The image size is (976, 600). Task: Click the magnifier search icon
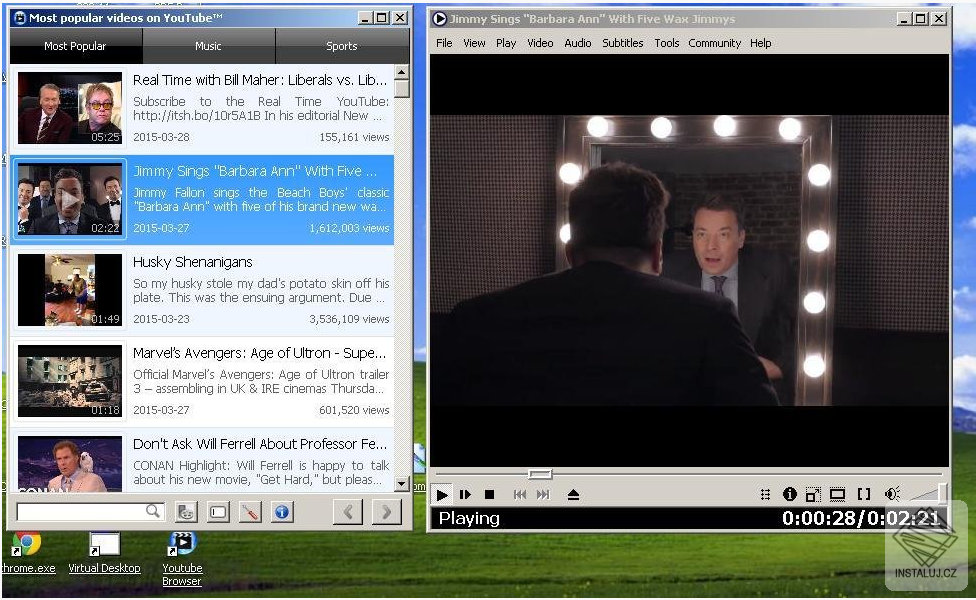pyautogui.click(x=153, y=511)
